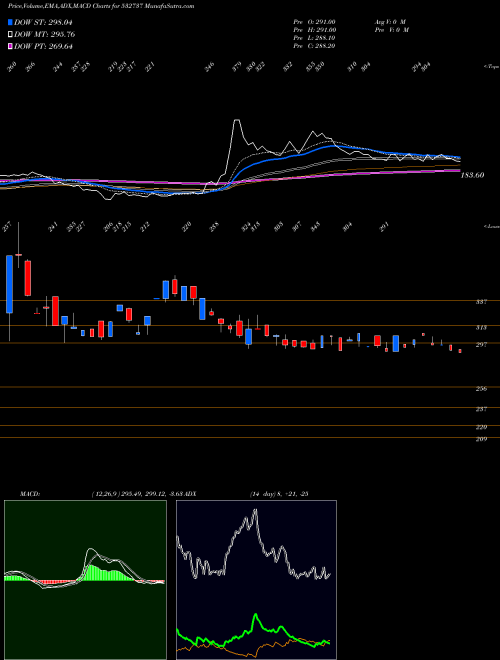Screen dimensions: 500x660
Task: Click the white price spike peak on EMA chart
Action: point(237,120)
